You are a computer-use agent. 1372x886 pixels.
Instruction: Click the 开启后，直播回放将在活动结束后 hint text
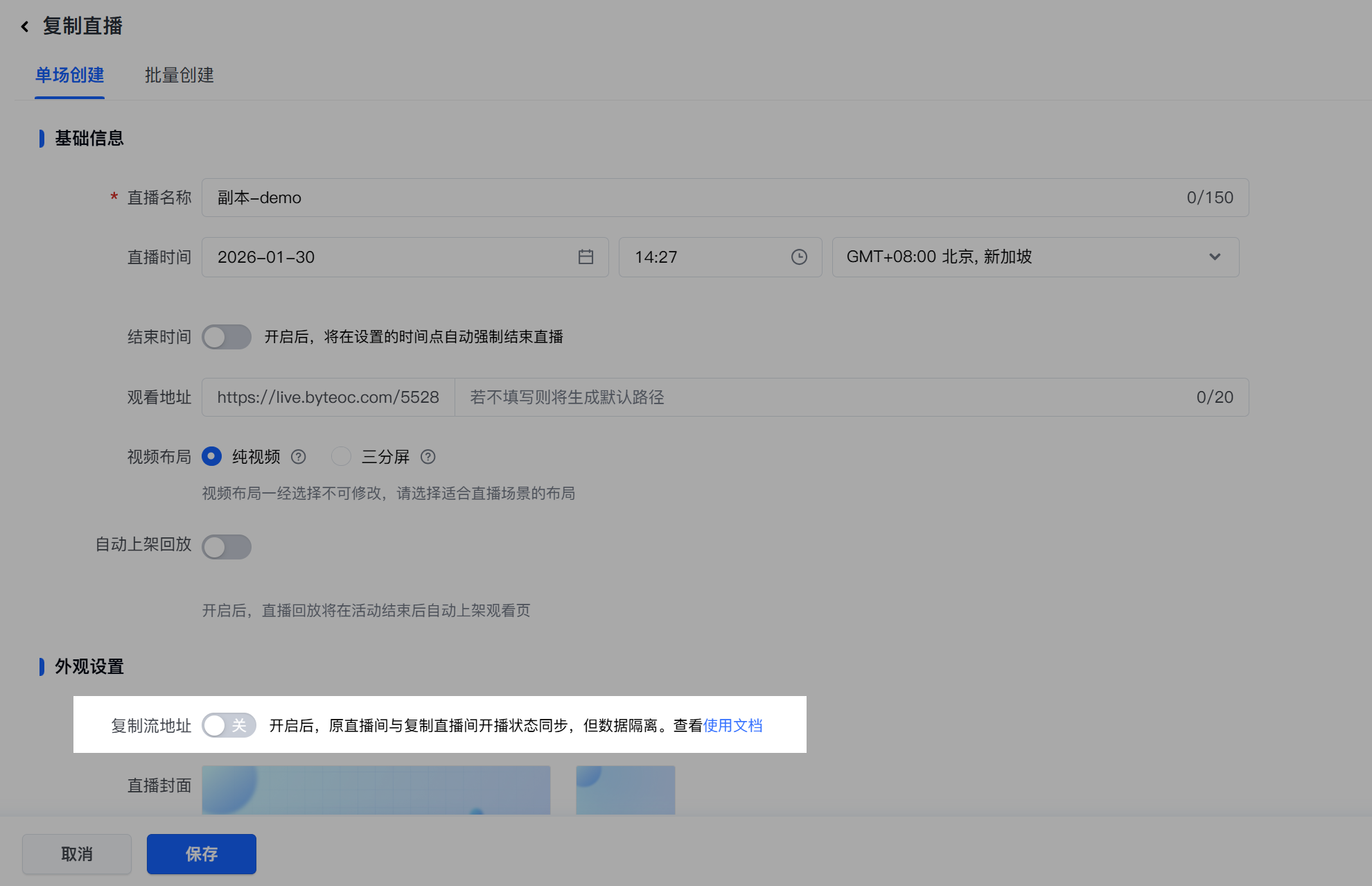[x=366, y=610]
